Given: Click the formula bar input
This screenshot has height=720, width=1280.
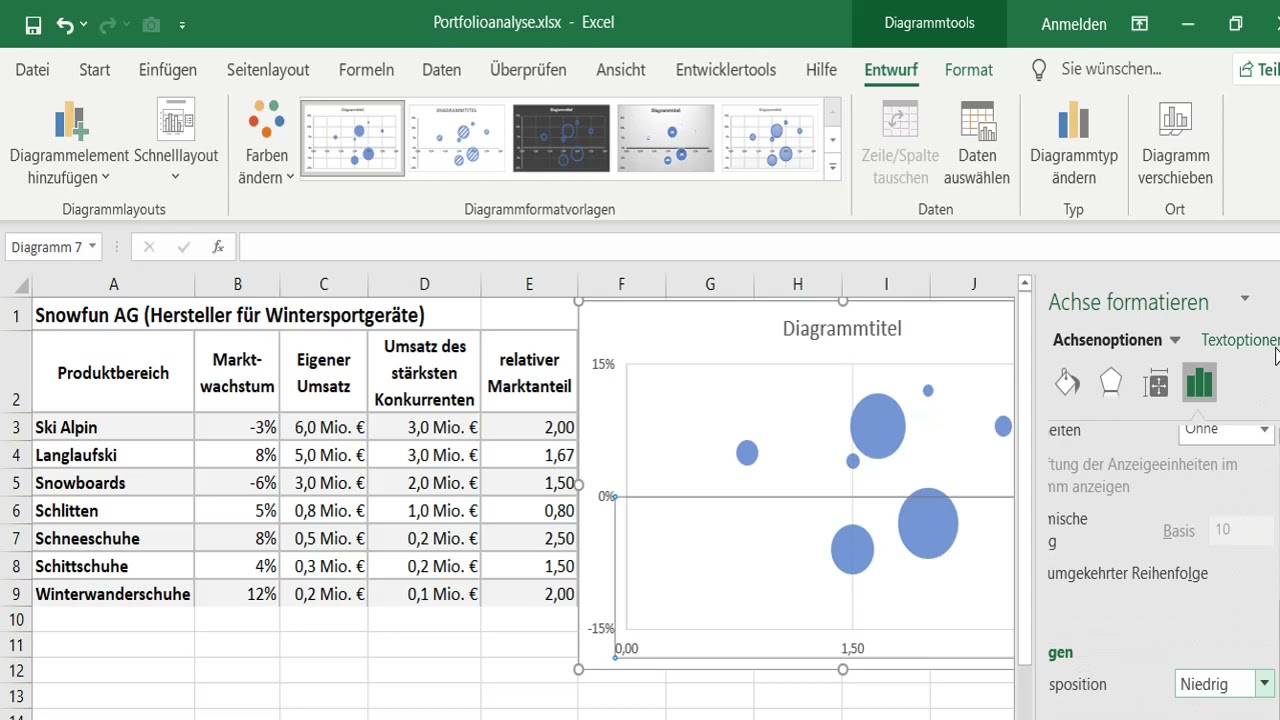Looking at the screenshot, I should click(760, 247).
